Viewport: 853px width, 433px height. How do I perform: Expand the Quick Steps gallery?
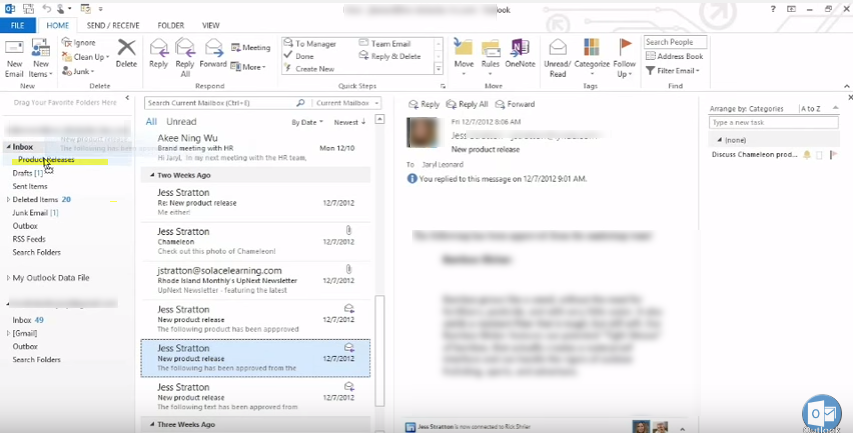(438, 69)
